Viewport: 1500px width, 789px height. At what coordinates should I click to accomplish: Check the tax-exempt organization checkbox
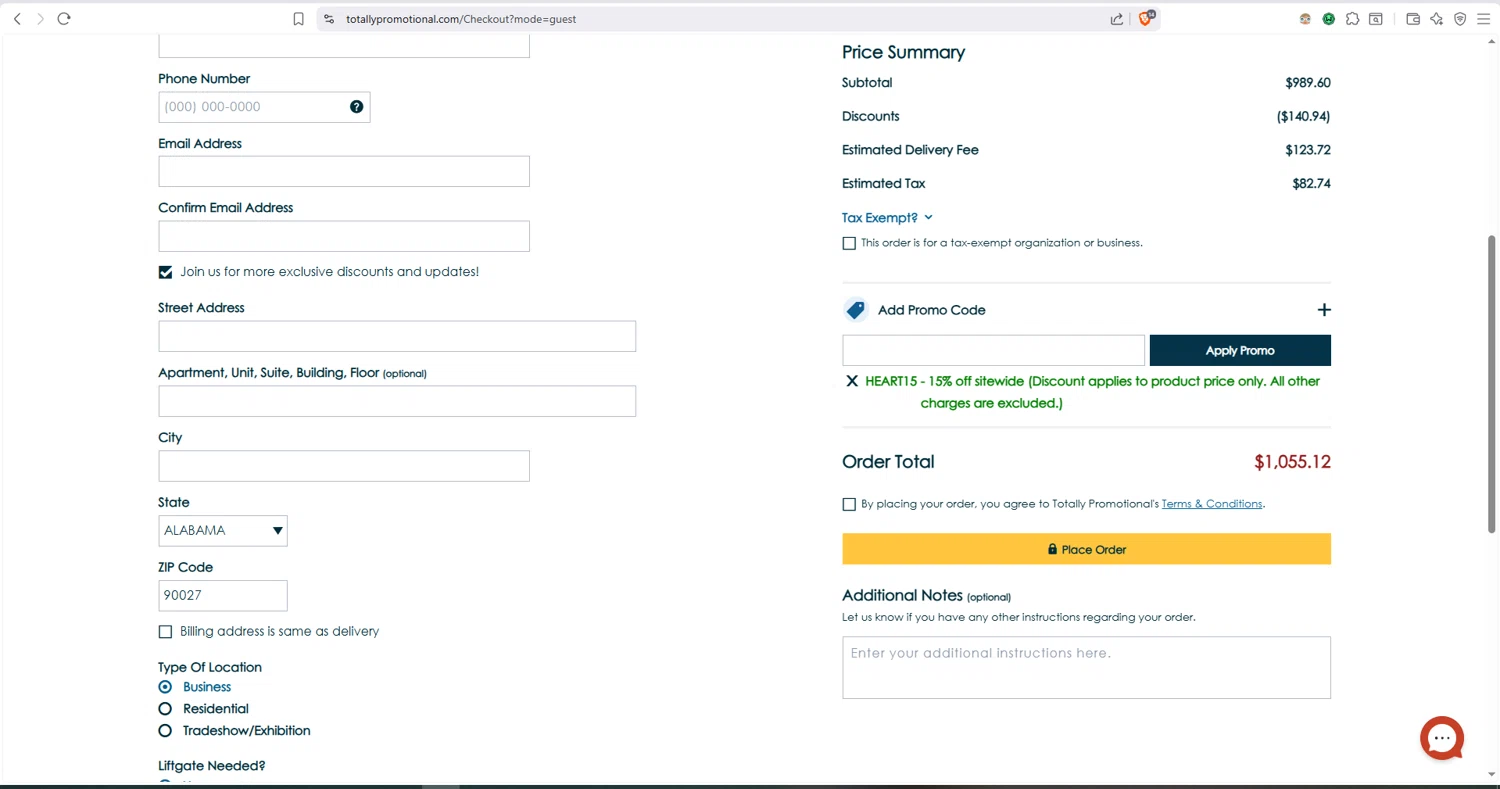click(x=849, y=243)
